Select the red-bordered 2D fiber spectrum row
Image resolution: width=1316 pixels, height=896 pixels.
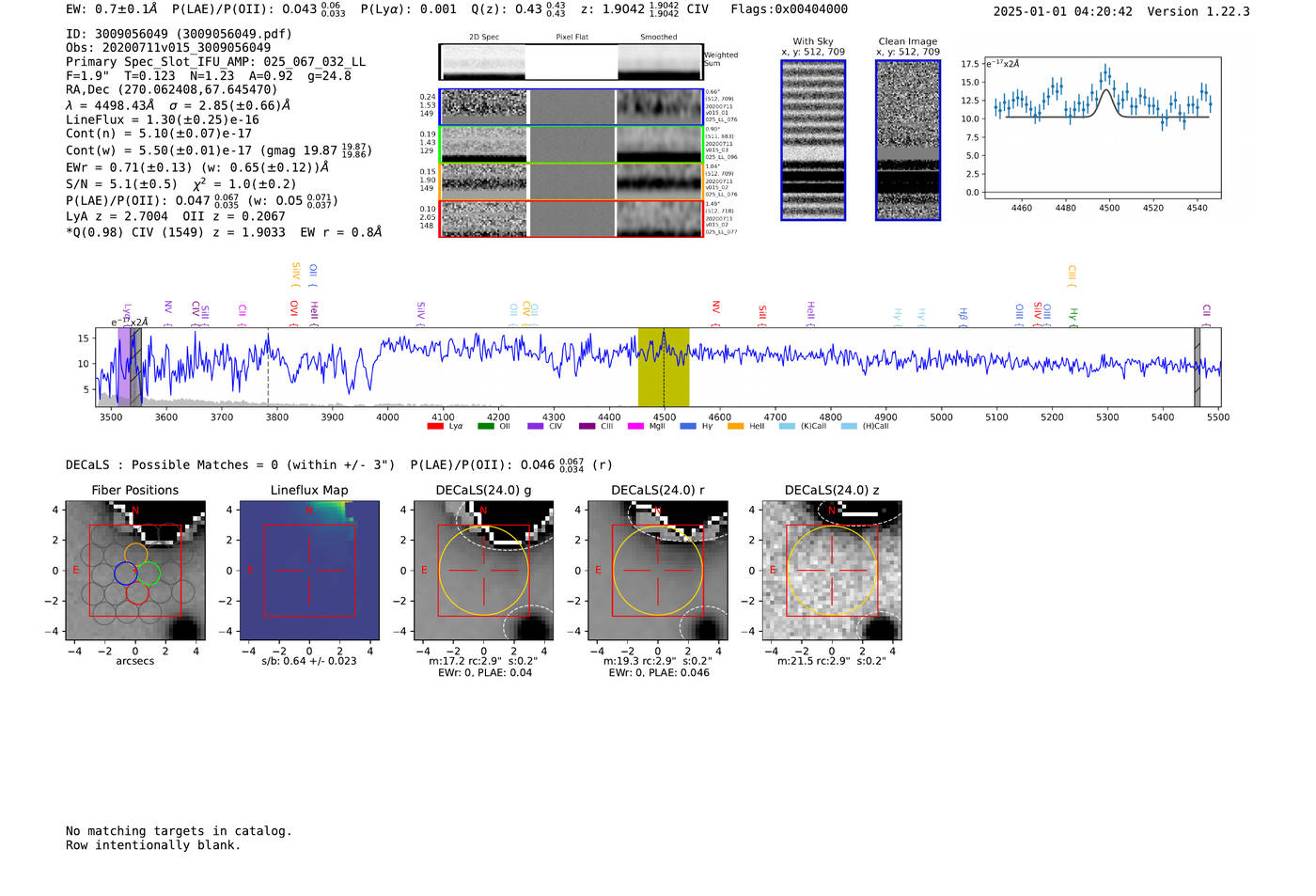pos(571,218)
